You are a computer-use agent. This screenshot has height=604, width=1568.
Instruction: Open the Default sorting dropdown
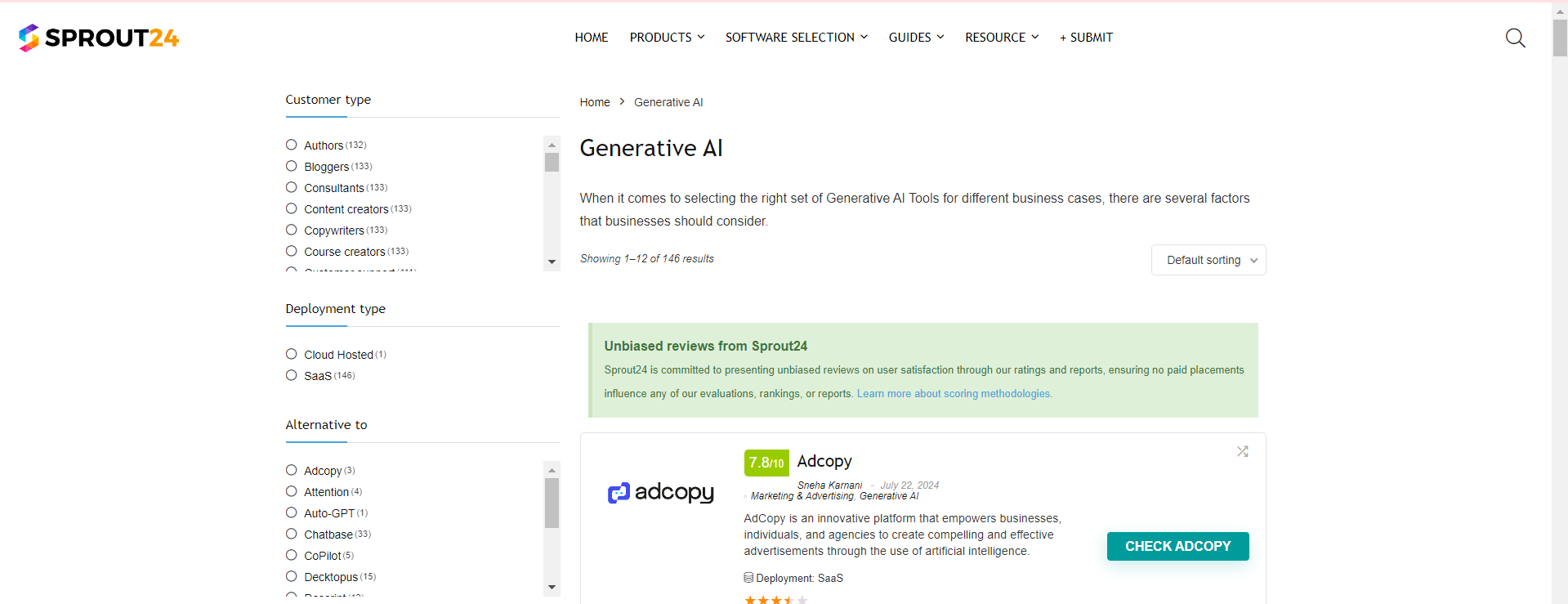tap(1208, 260)
